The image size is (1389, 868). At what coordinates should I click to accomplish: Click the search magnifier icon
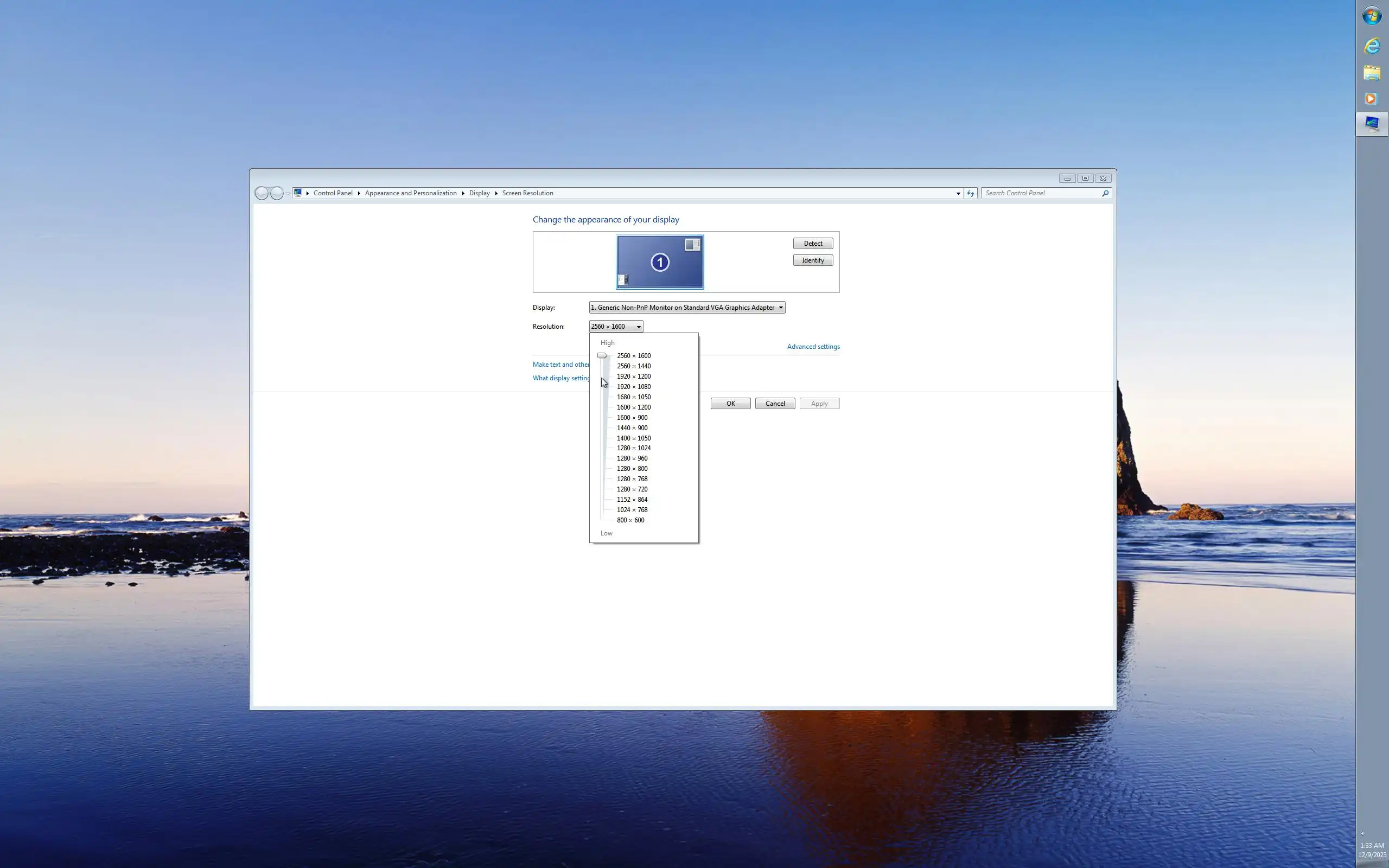click(x=1105, y=194)
